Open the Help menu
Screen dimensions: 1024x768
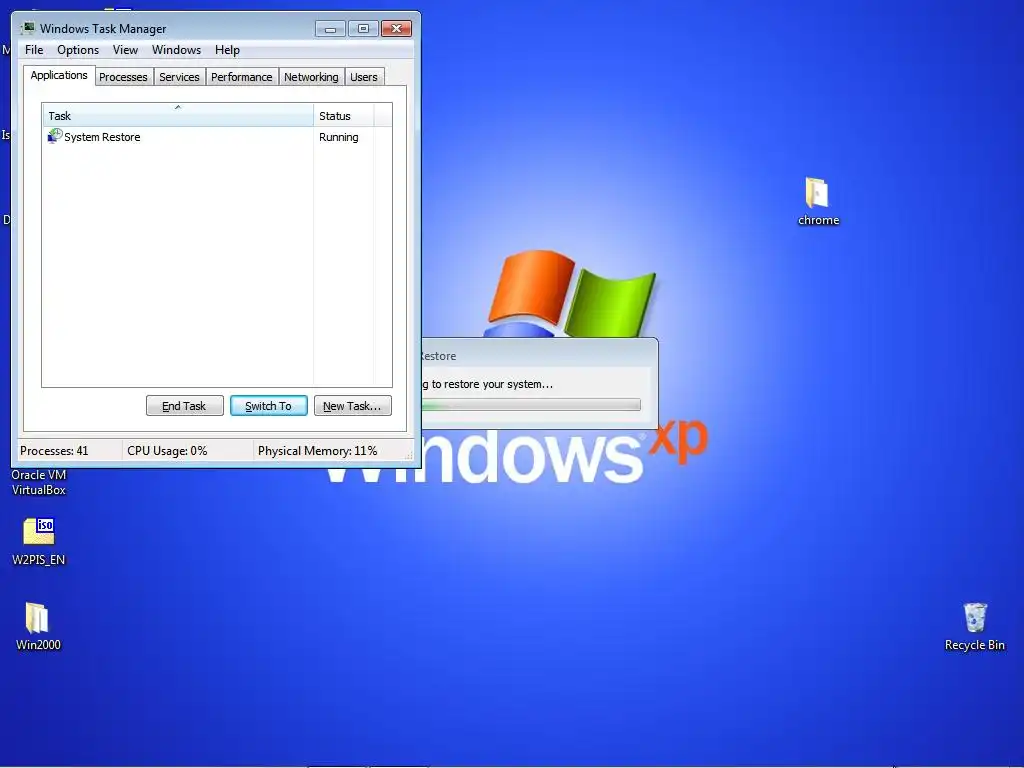coord(227,50)
